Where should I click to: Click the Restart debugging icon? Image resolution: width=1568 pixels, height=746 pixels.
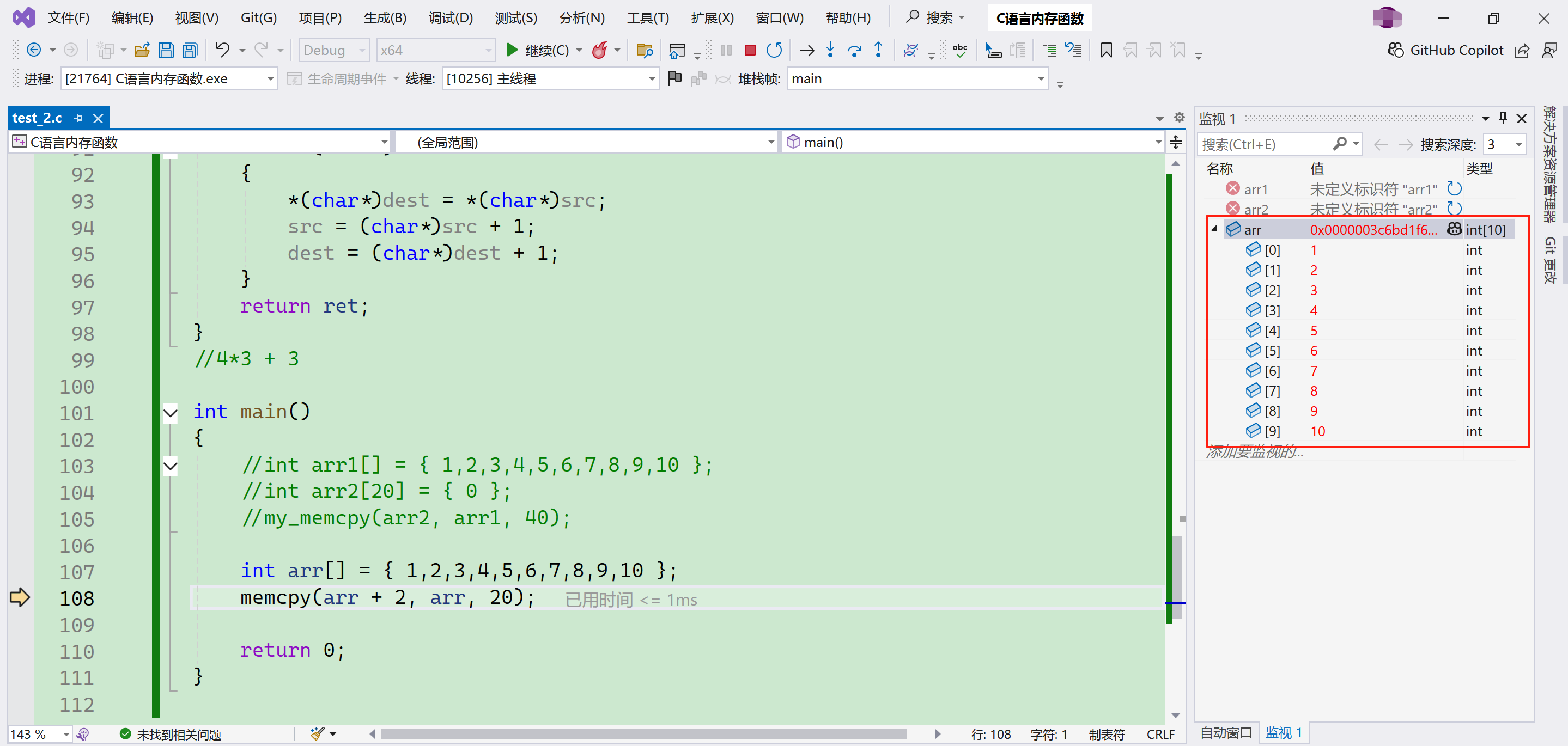(x=774, y=51)
